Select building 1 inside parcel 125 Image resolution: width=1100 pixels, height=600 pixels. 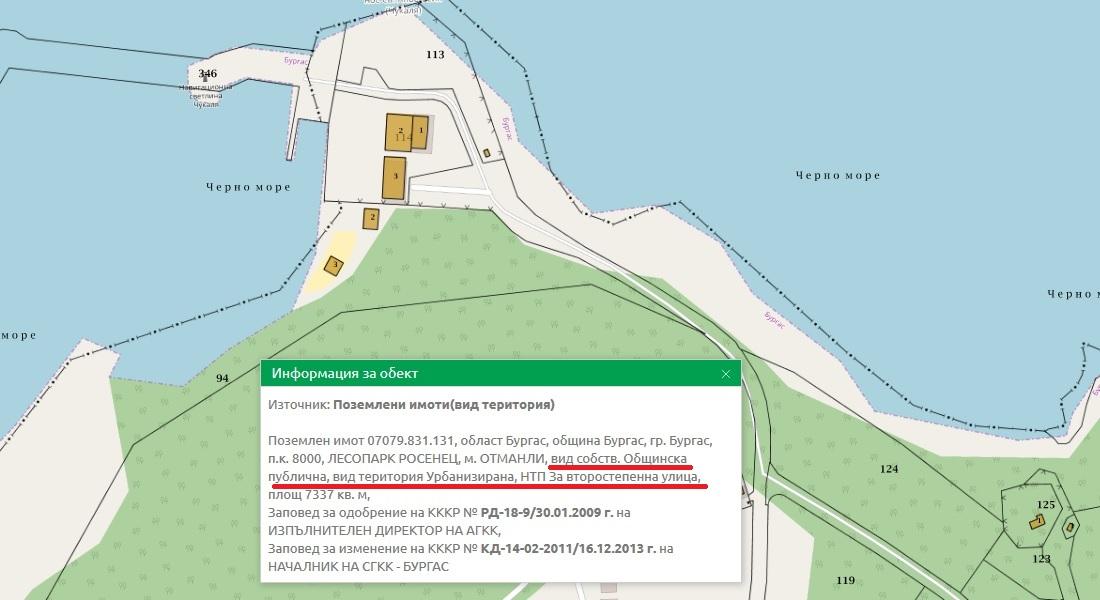(x=1040, y=521)
